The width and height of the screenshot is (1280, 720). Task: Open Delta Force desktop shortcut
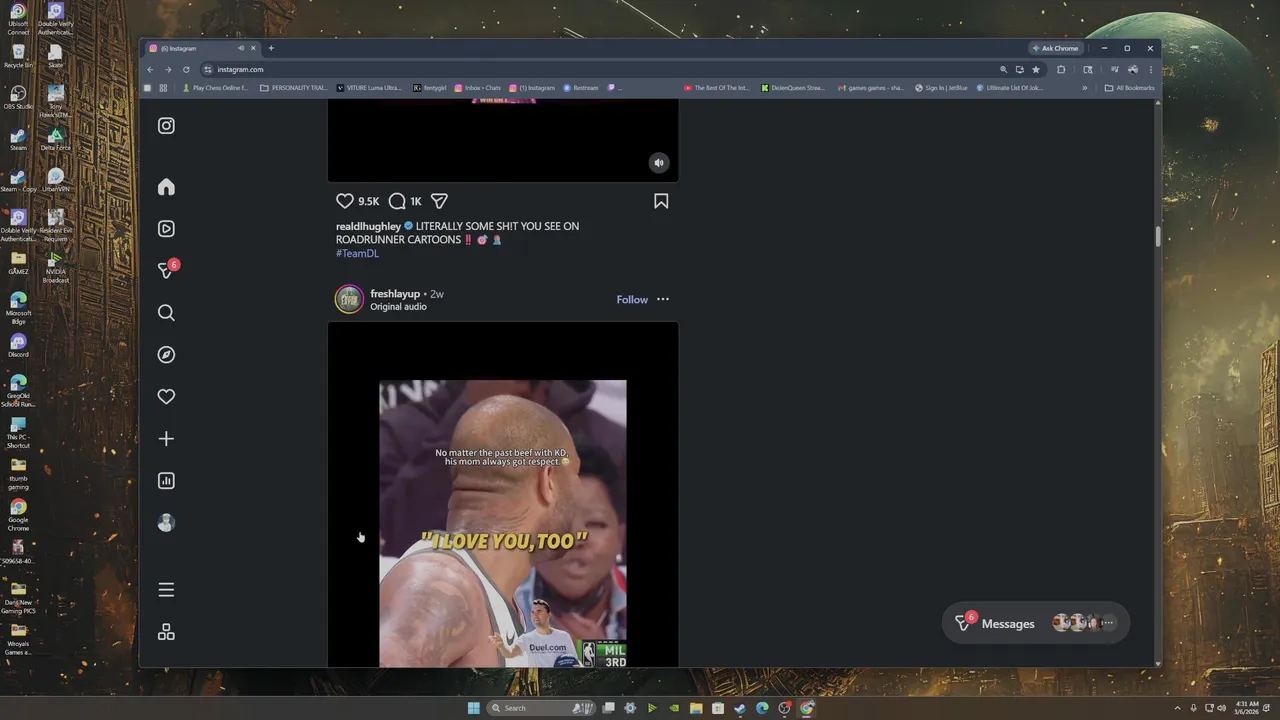click(x=56, y=139)
